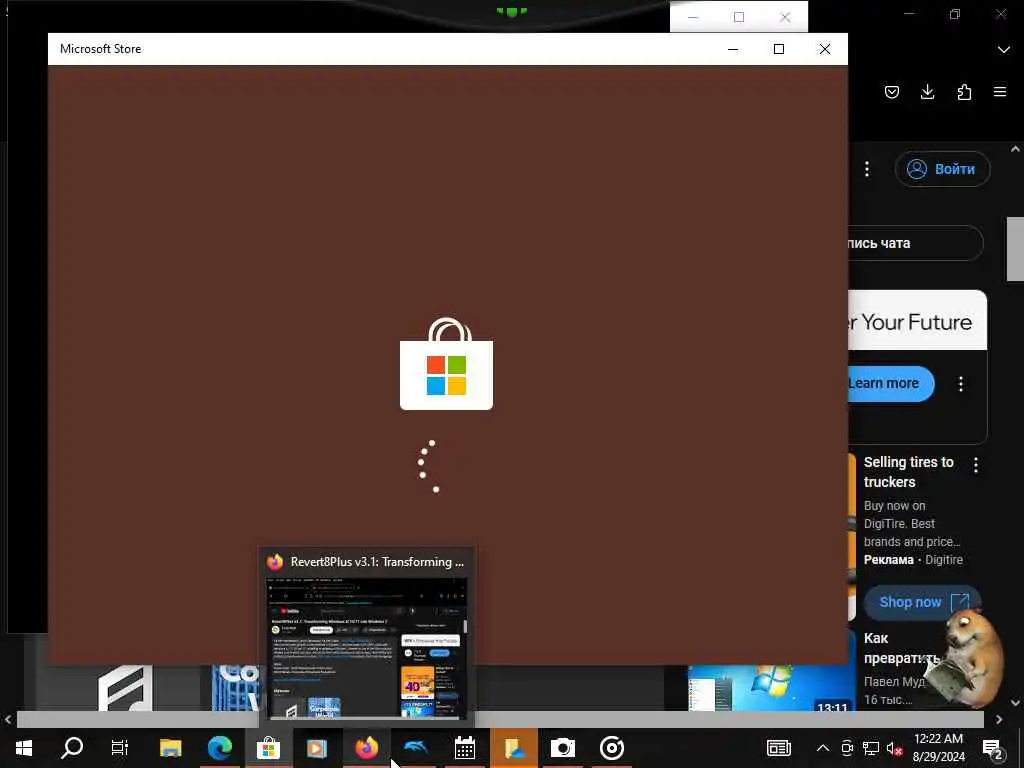Click the Learn more ad button
1024x768 pixels.
[890, 383]
